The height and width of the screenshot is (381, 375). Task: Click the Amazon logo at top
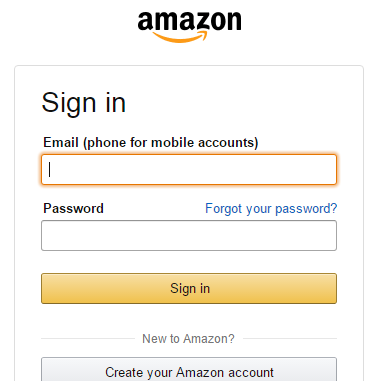coord(189,26)
